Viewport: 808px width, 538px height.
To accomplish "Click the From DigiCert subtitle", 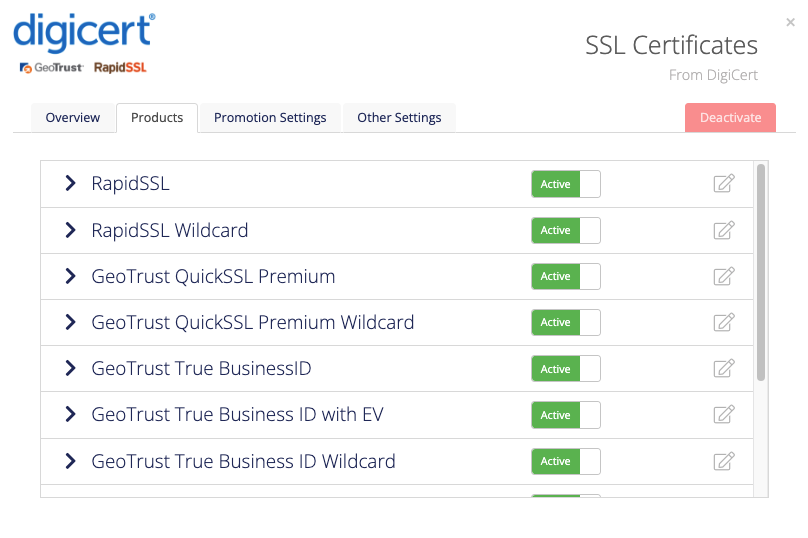I will click(x=713, y=75).
